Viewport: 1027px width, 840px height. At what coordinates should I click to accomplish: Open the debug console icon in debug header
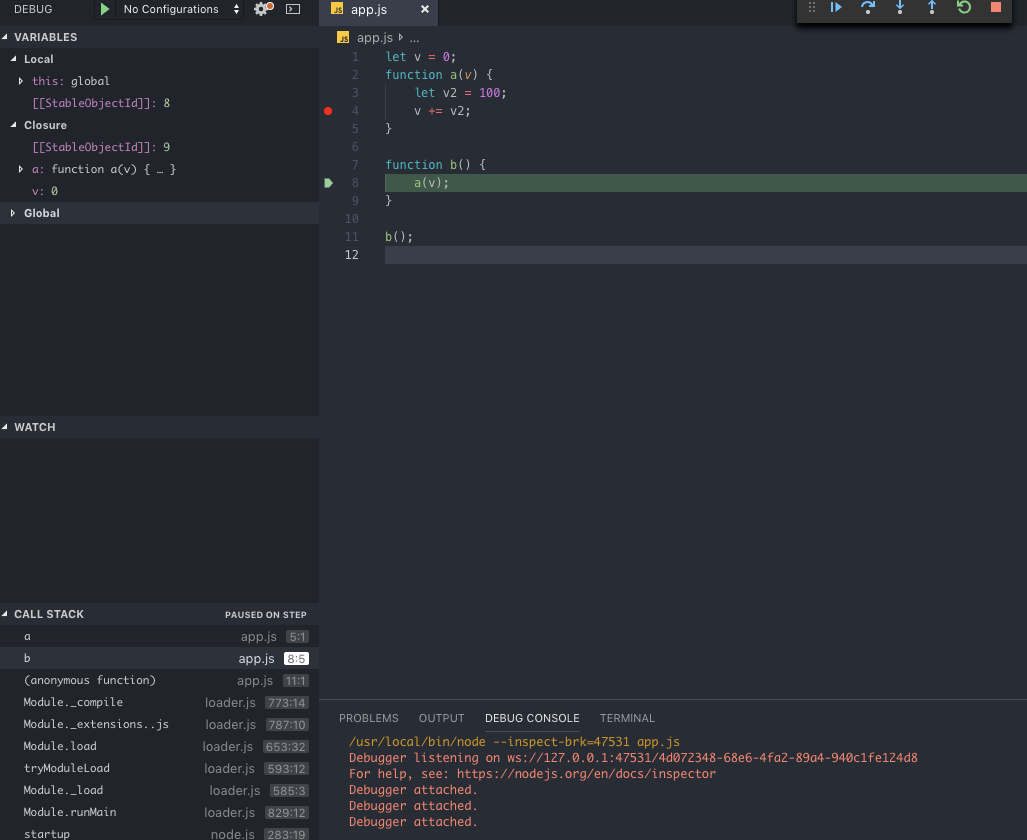point(293,9)
